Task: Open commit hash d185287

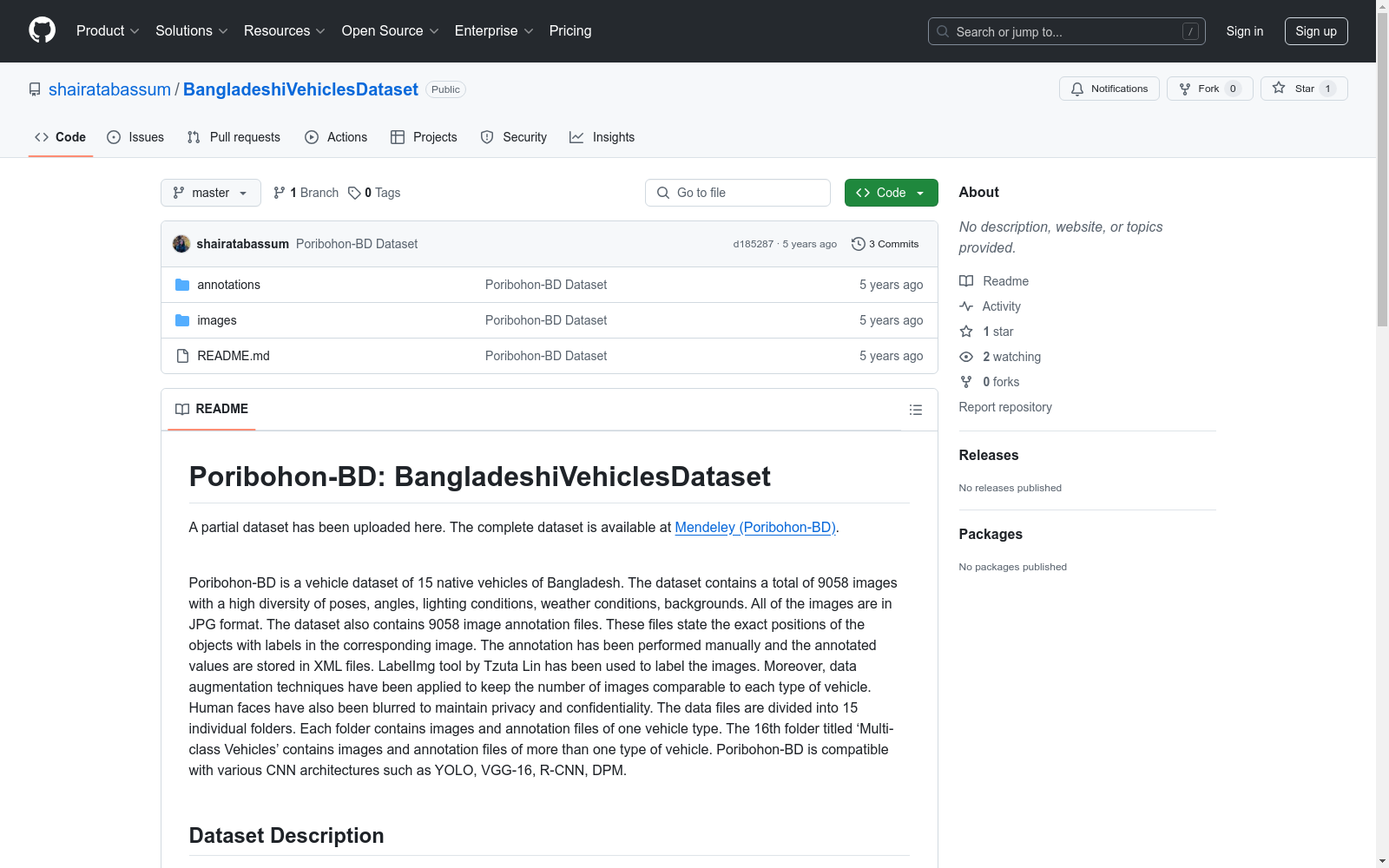Action: tap(753, 244)
